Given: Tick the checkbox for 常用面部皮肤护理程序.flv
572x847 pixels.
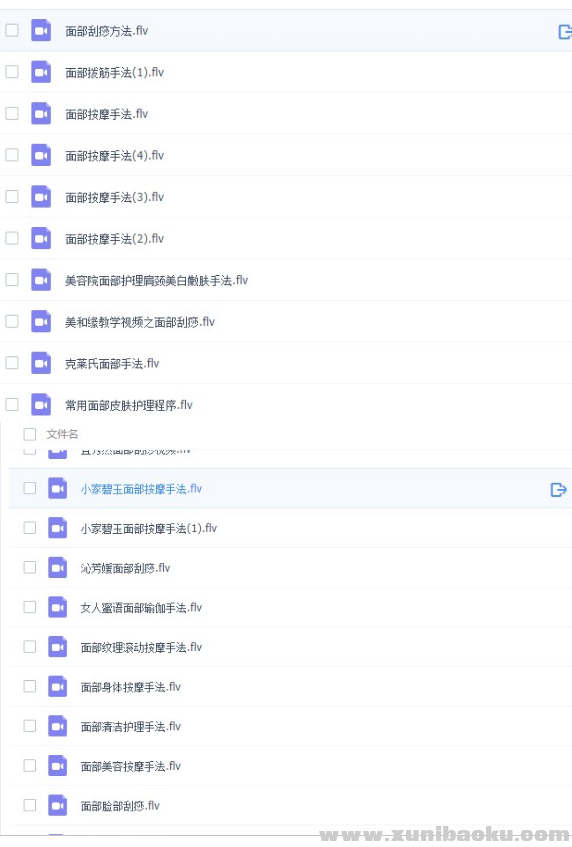Looking at the screenshot, I should click(12, 405).
